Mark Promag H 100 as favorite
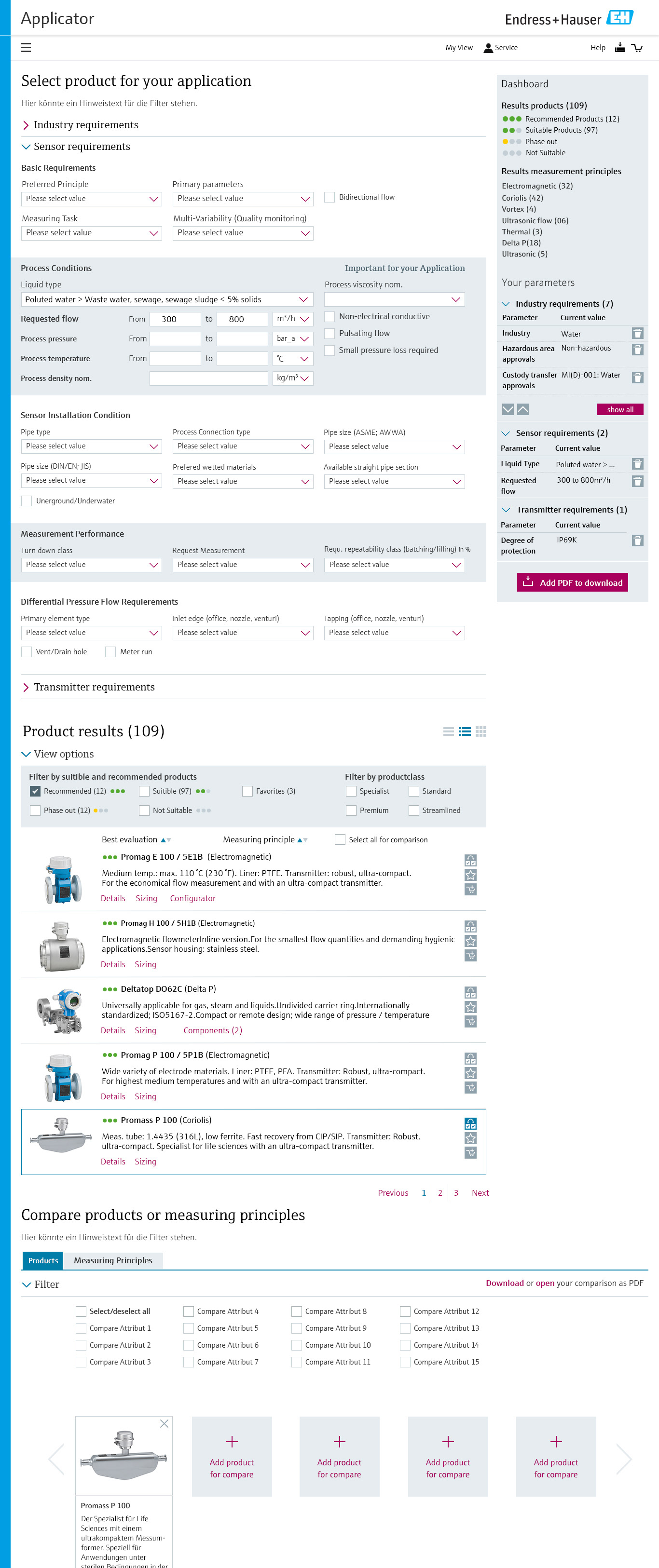This screenshot has height=1568, width=659. click(471, 941)
